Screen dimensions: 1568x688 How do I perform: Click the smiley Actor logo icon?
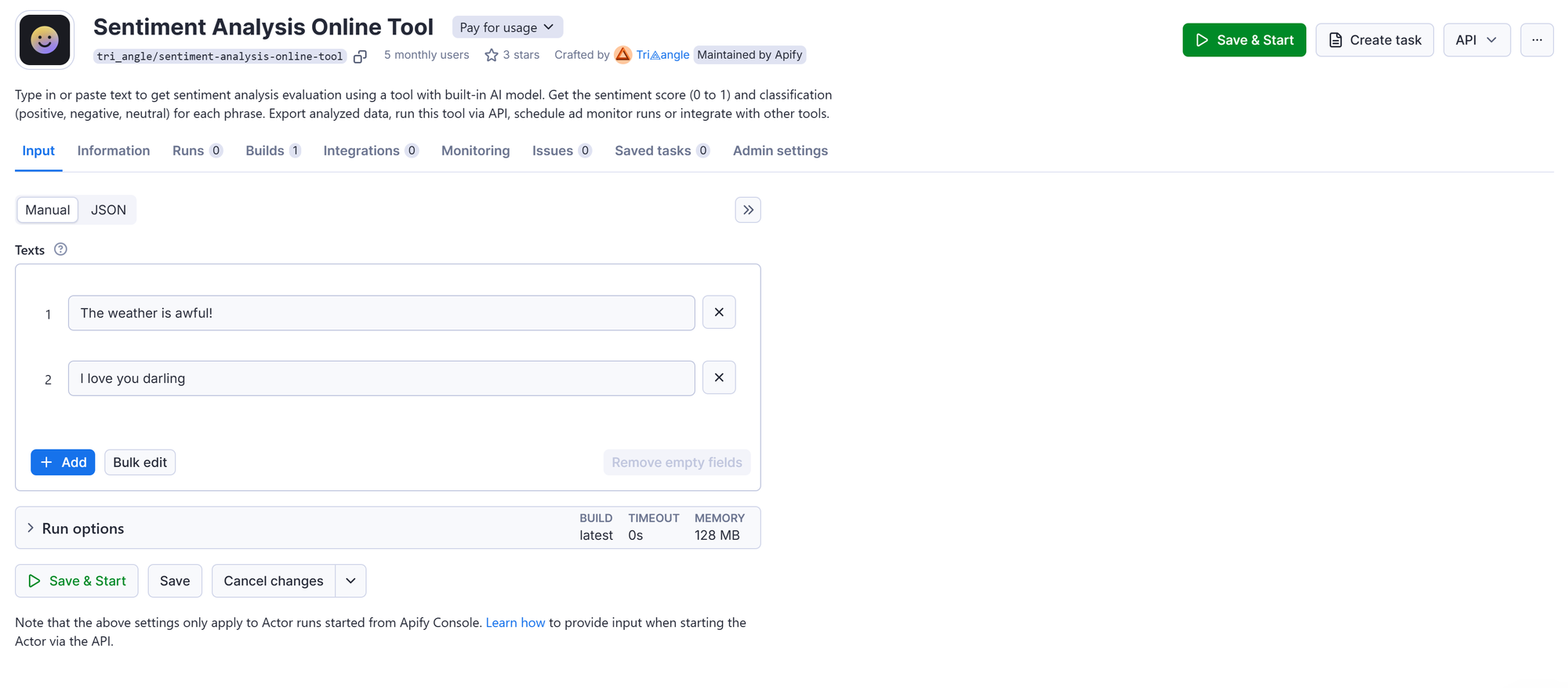tap(45, 39)
